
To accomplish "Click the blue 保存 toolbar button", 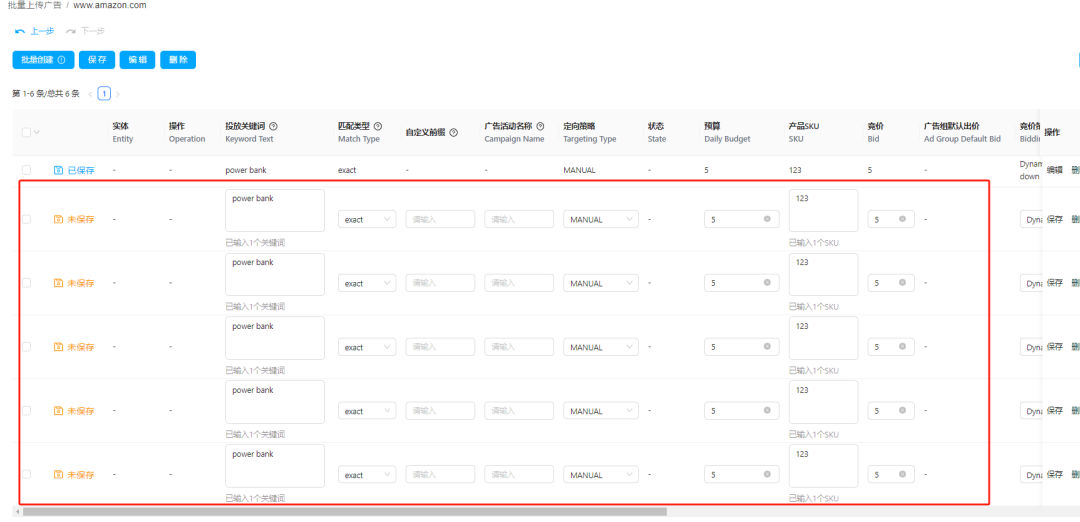I will coord(97,60).
